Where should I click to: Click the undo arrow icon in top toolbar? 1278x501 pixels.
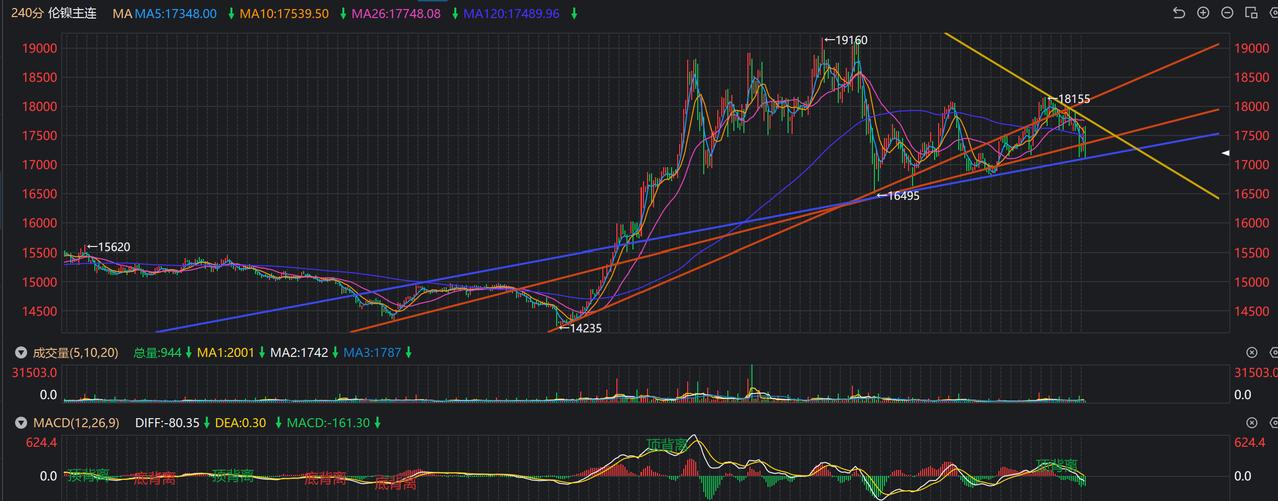click(x=1179, y=13)
